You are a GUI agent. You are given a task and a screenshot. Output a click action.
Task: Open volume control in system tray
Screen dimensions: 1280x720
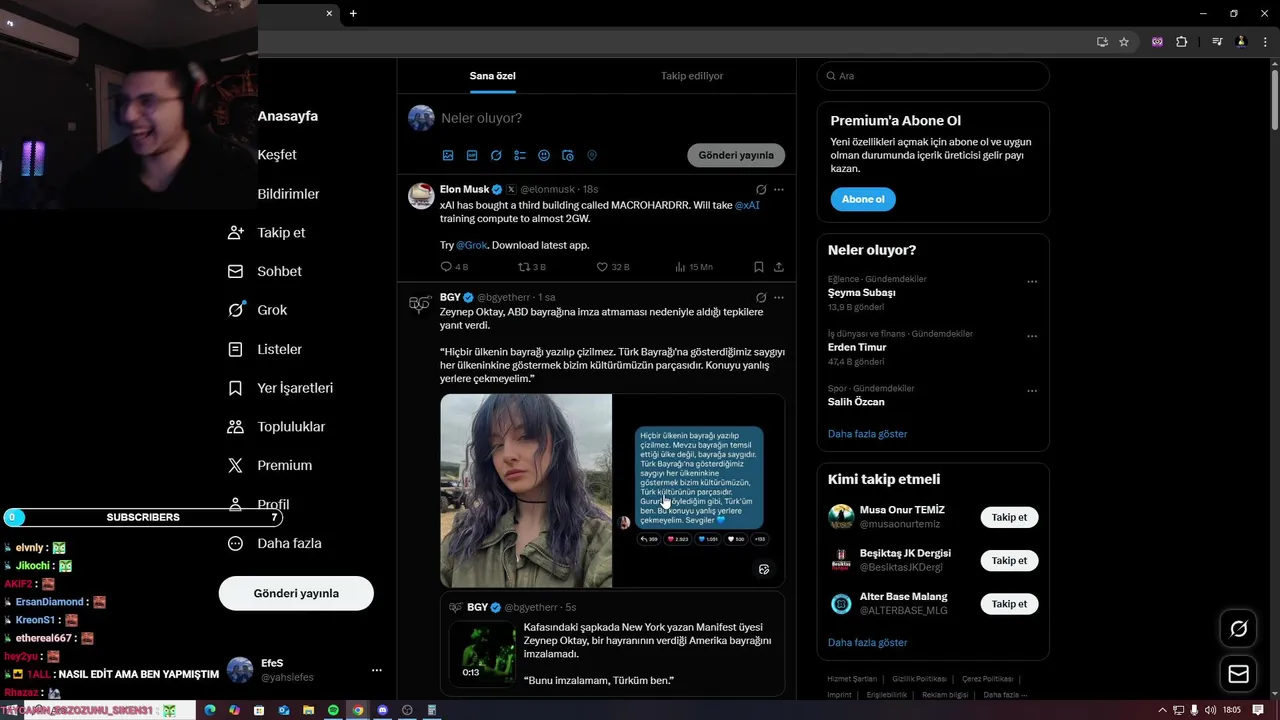point(1210,710)
